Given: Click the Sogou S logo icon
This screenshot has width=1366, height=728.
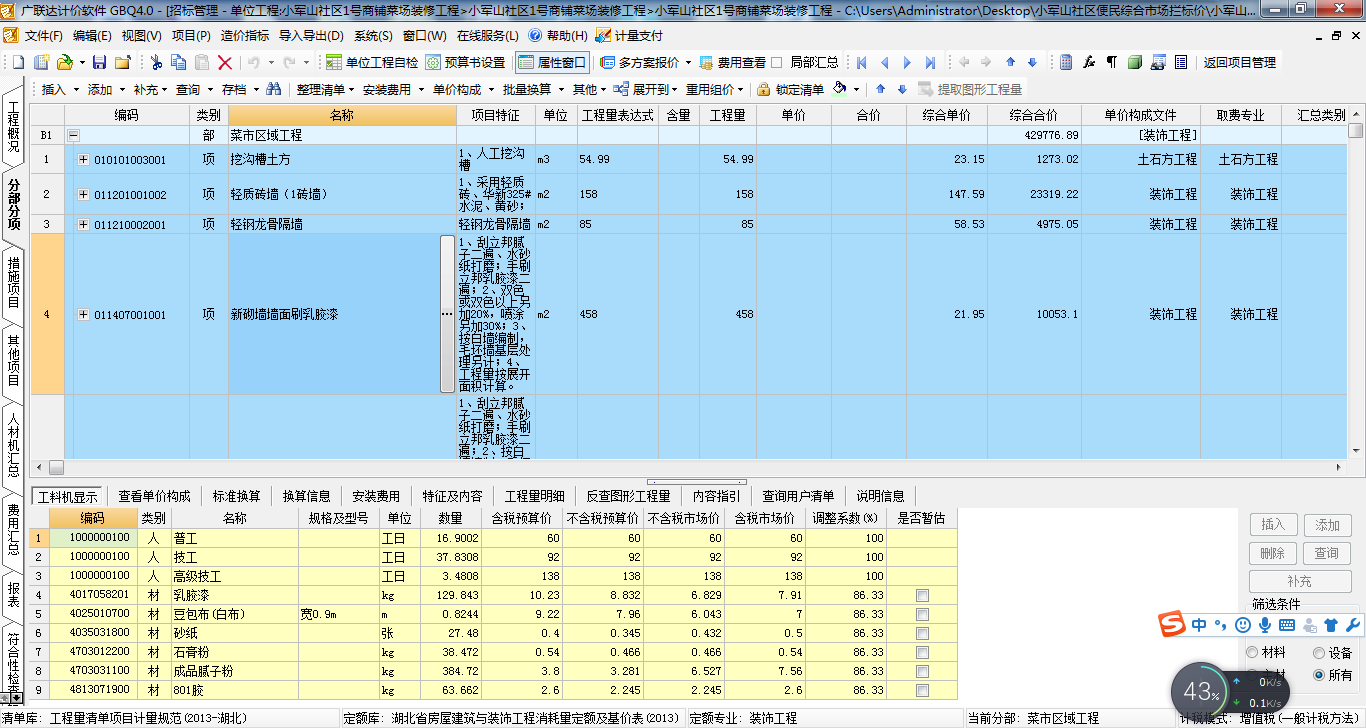Looking at the screenshot, I should (x=1171, y=625).
